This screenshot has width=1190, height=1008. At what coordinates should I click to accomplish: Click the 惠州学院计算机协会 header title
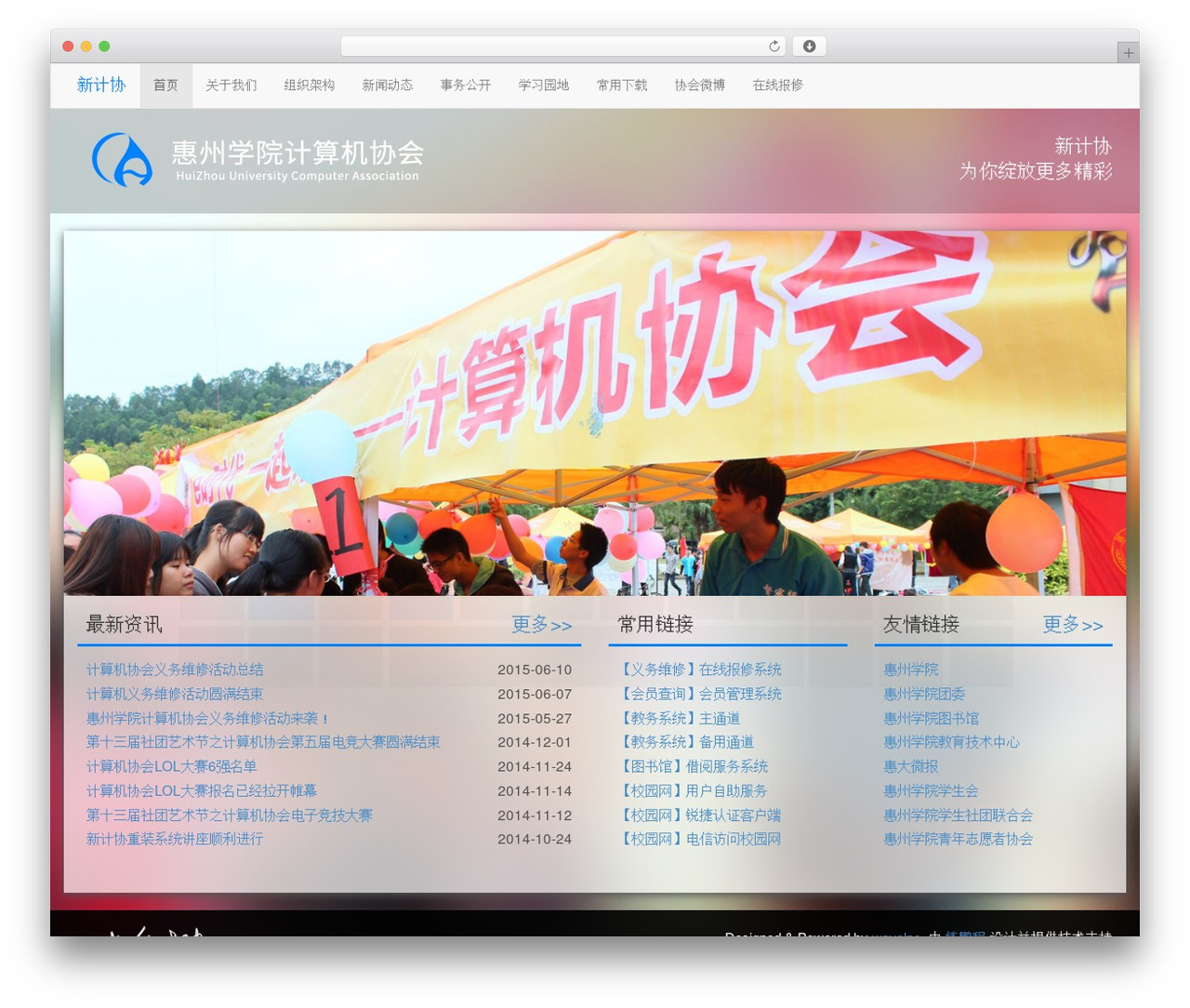click(x=297, y=153)
